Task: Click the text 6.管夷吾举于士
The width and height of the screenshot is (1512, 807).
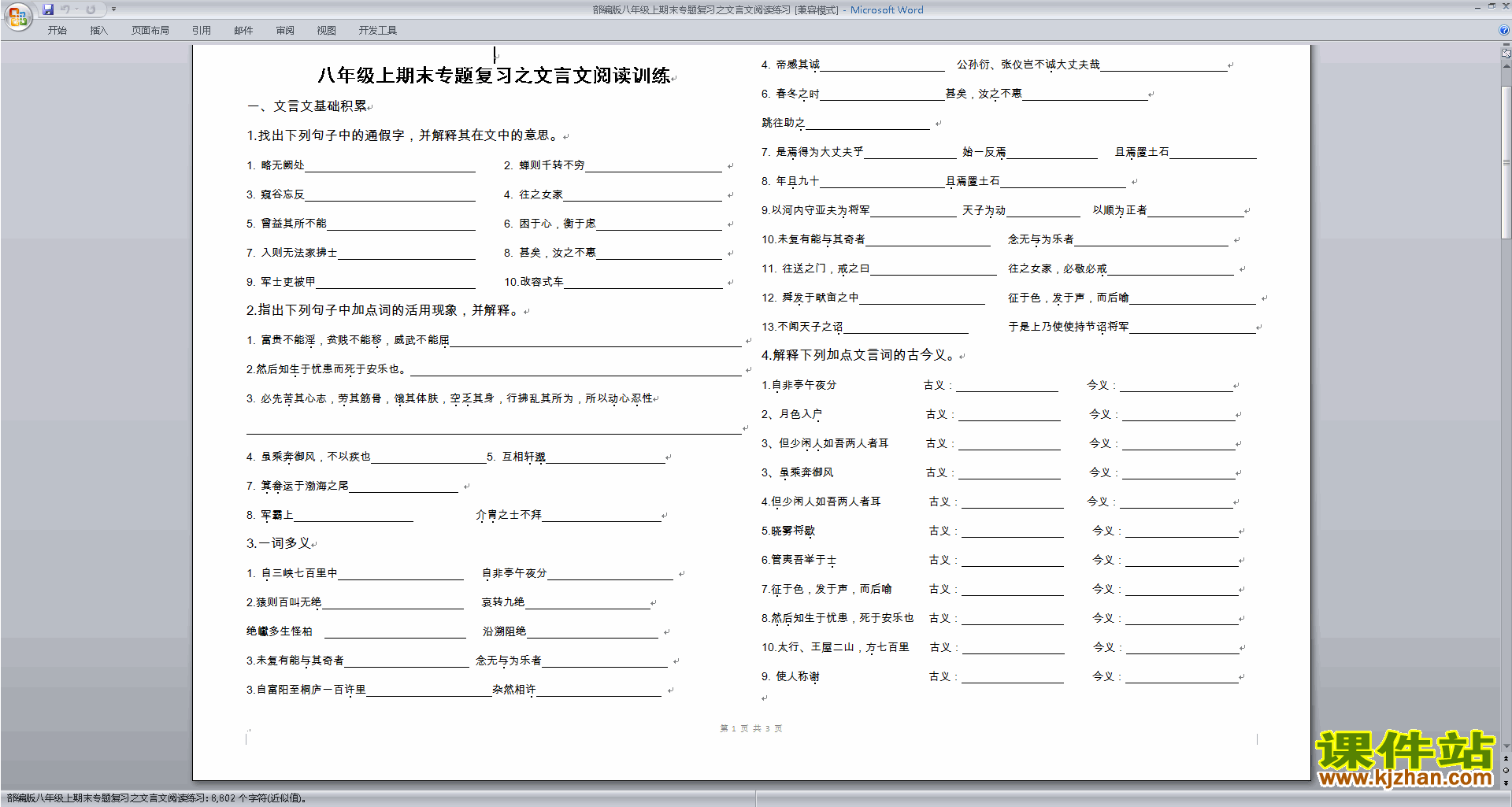Action: coord(799,560)
